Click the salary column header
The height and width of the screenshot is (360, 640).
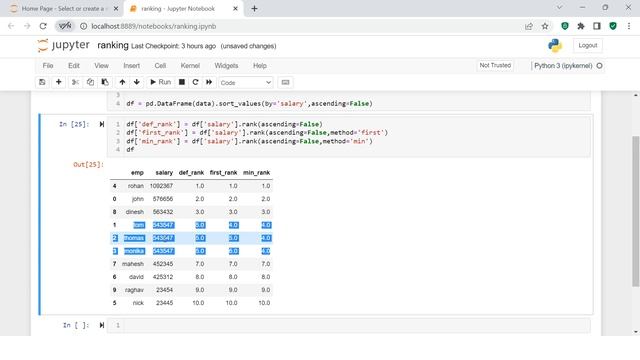164,173
